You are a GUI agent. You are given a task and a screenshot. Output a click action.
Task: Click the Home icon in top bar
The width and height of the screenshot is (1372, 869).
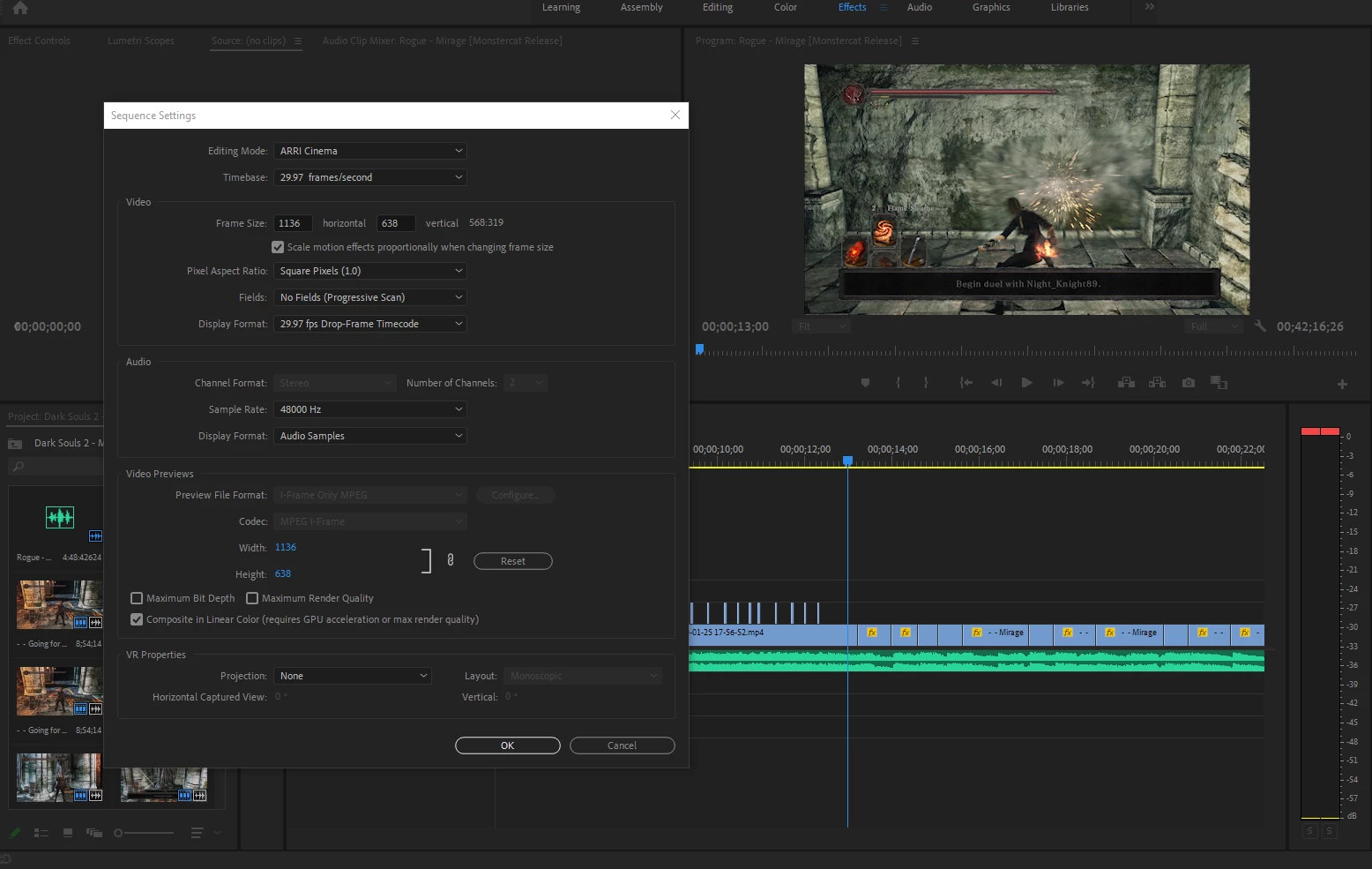[19, 8]
